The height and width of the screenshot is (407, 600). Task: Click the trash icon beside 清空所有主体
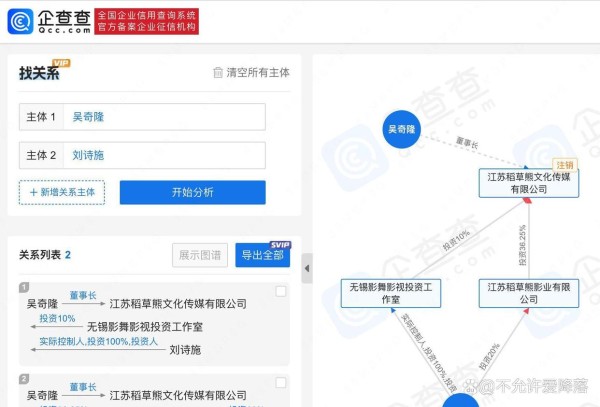click(218, 72)
